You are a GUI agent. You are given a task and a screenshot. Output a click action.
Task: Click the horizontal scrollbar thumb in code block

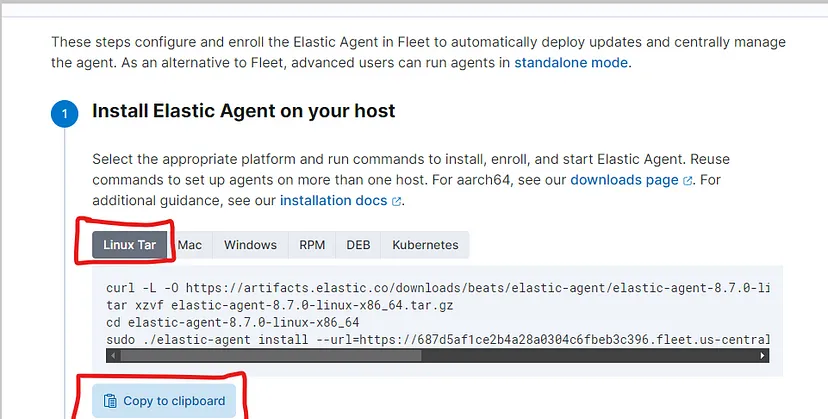271,356
